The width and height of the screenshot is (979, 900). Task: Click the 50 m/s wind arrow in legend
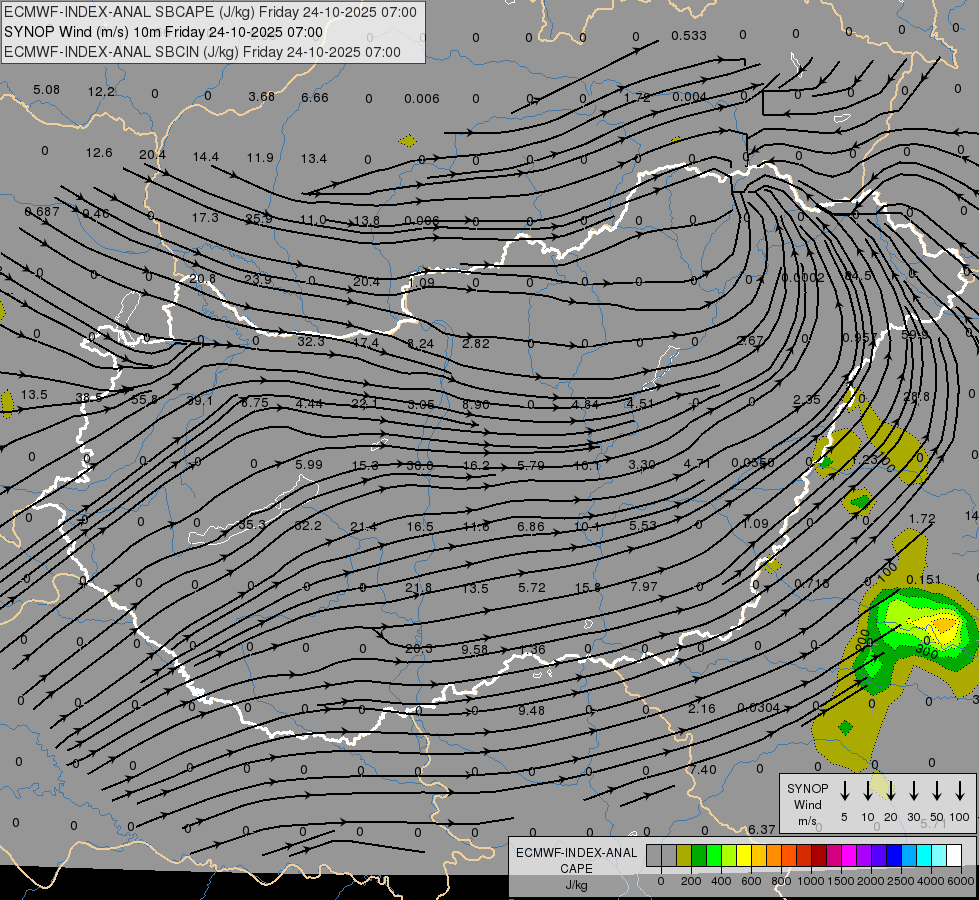tap(937, 791)
